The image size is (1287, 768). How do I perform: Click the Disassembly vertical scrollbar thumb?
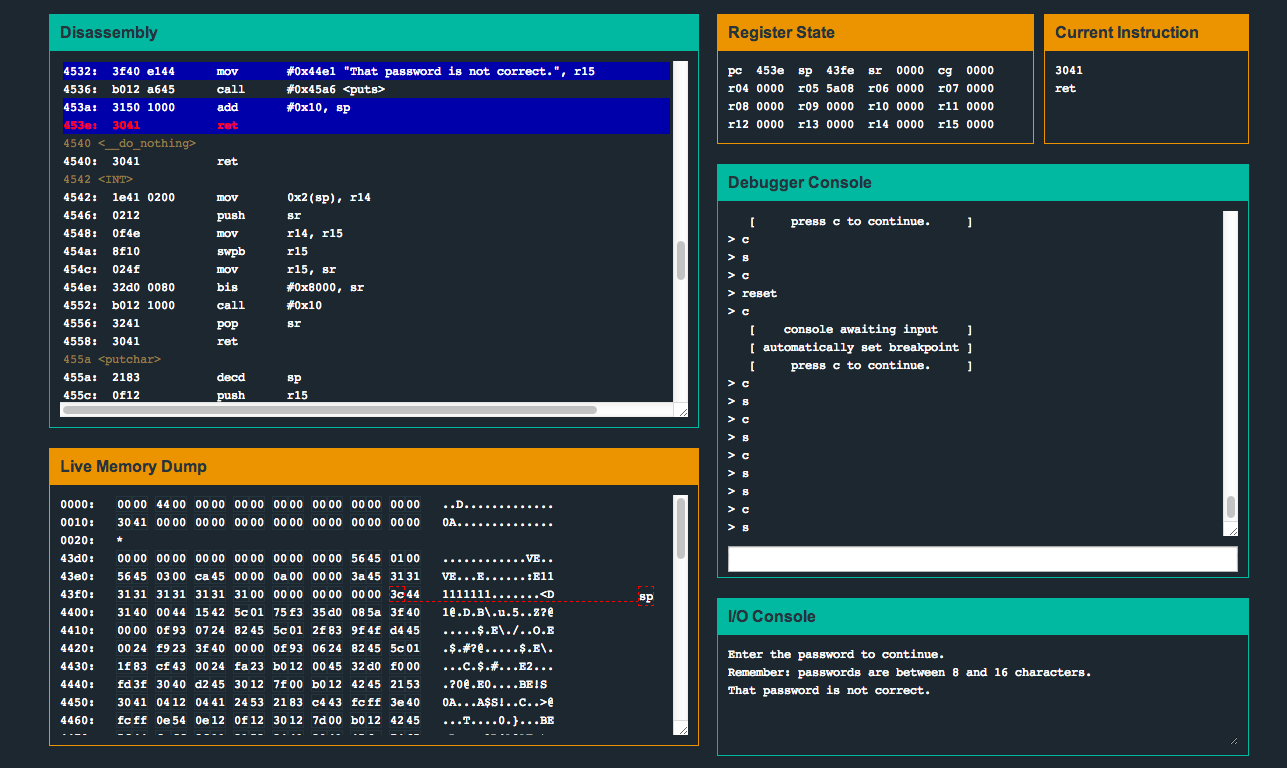tap(681, 260)
